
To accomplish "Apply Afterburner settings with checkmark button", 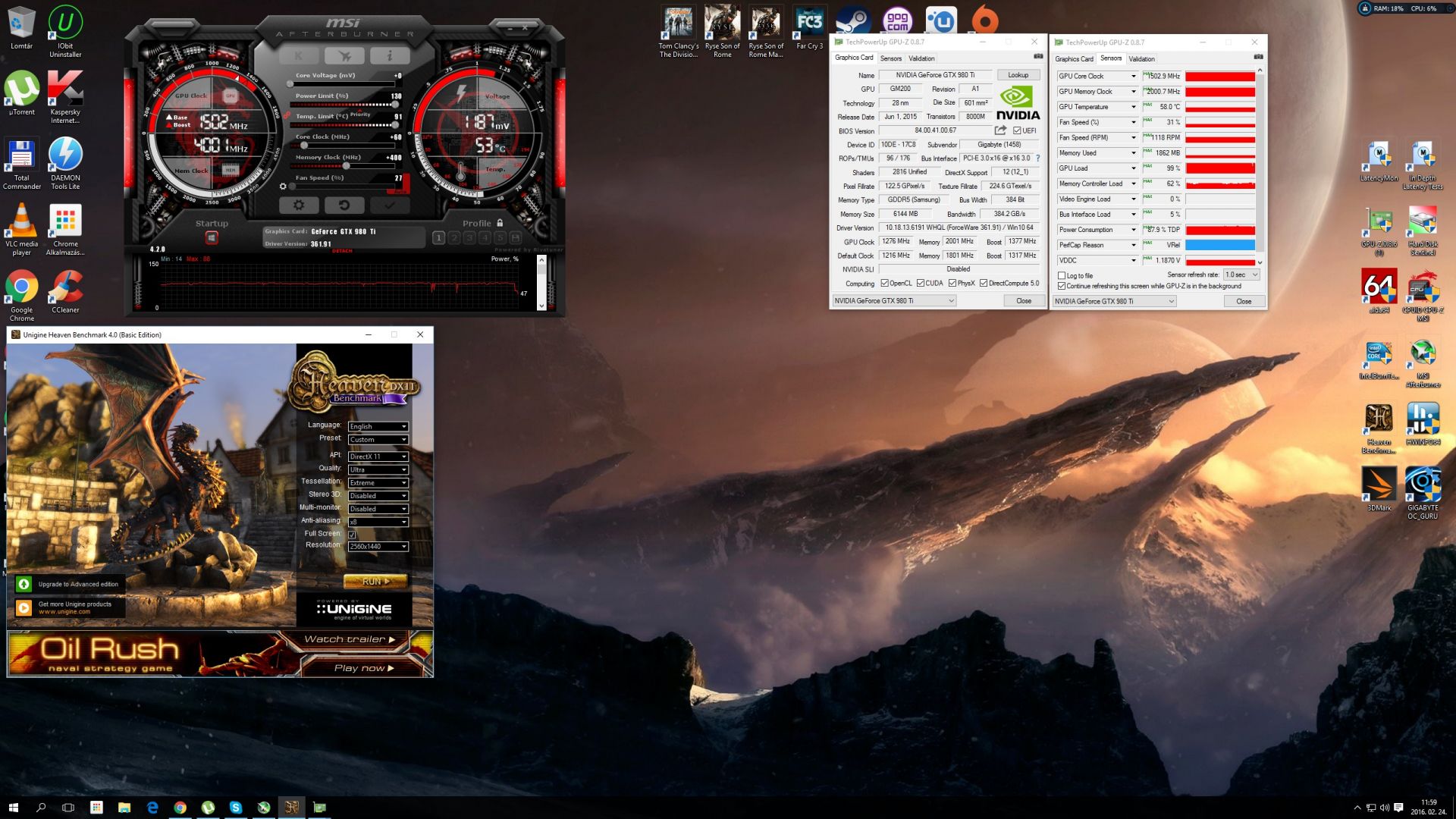I will pyautogui.click(x=390, y=205).
